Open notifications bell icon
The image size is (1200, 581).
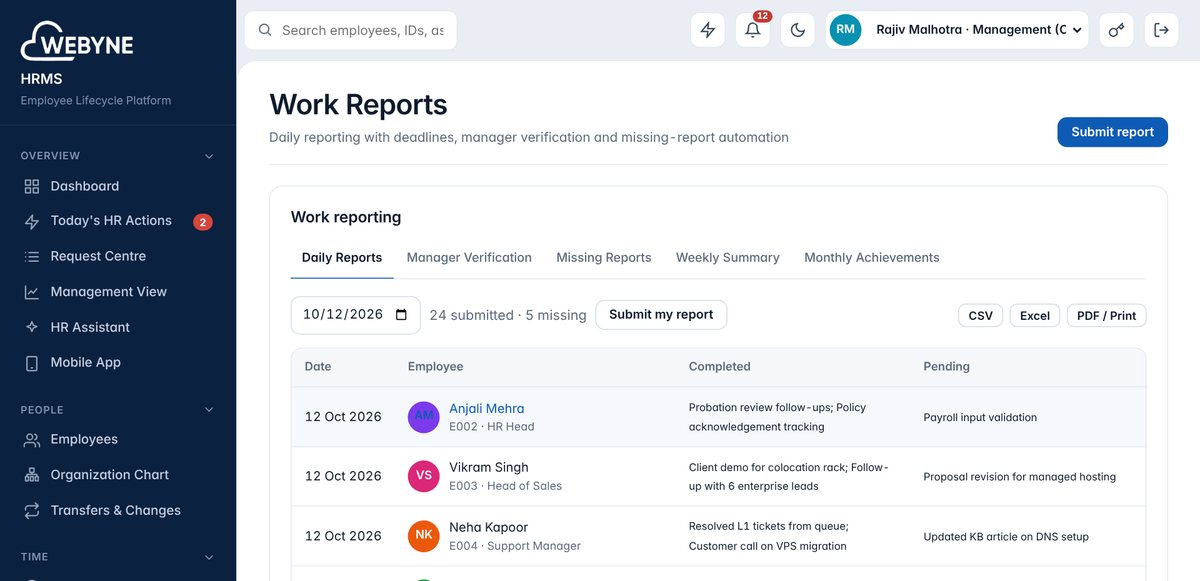753,30
